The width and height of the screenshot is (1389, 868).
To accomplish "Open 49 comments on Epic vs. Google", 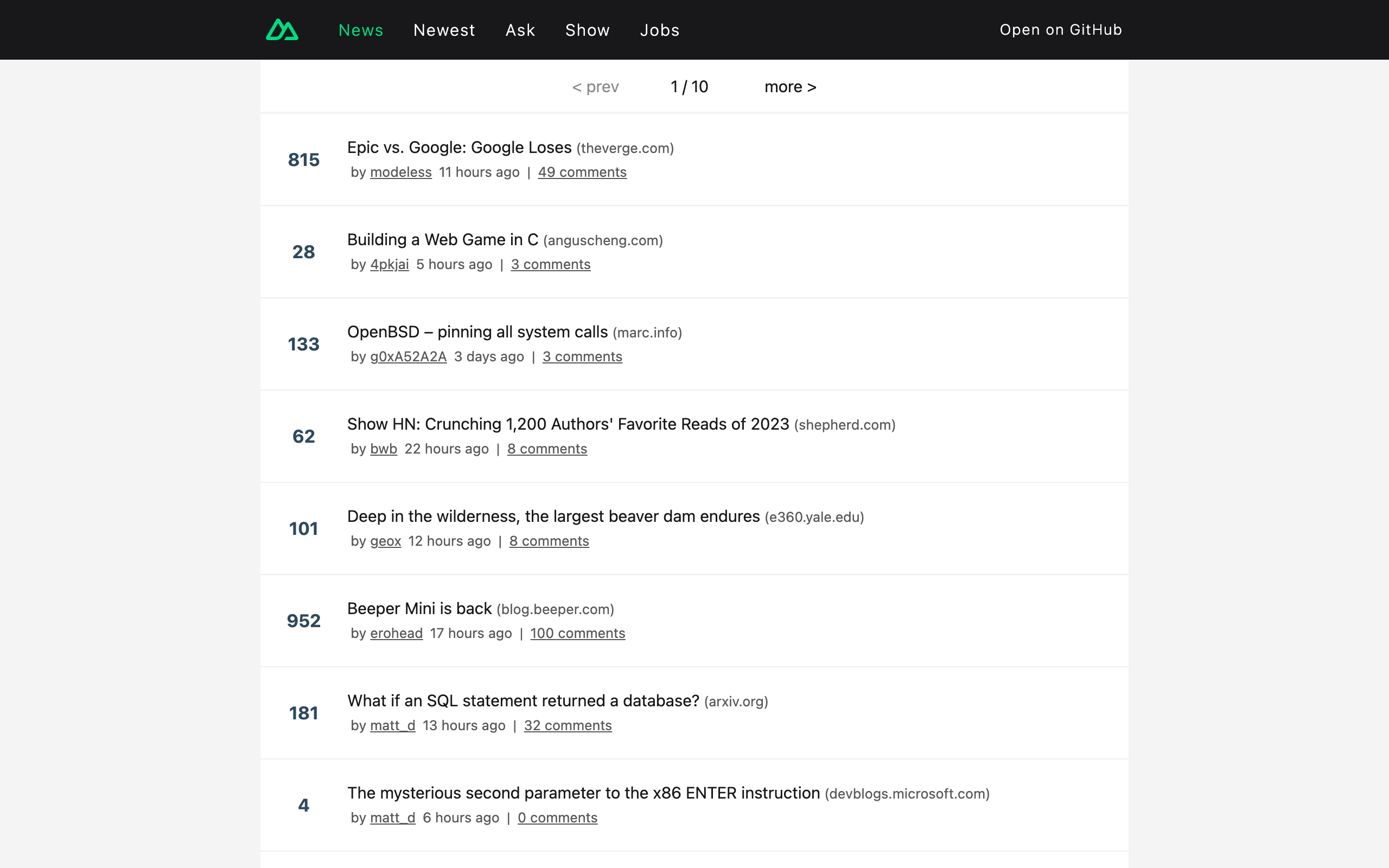I will [x=583, y=171].
